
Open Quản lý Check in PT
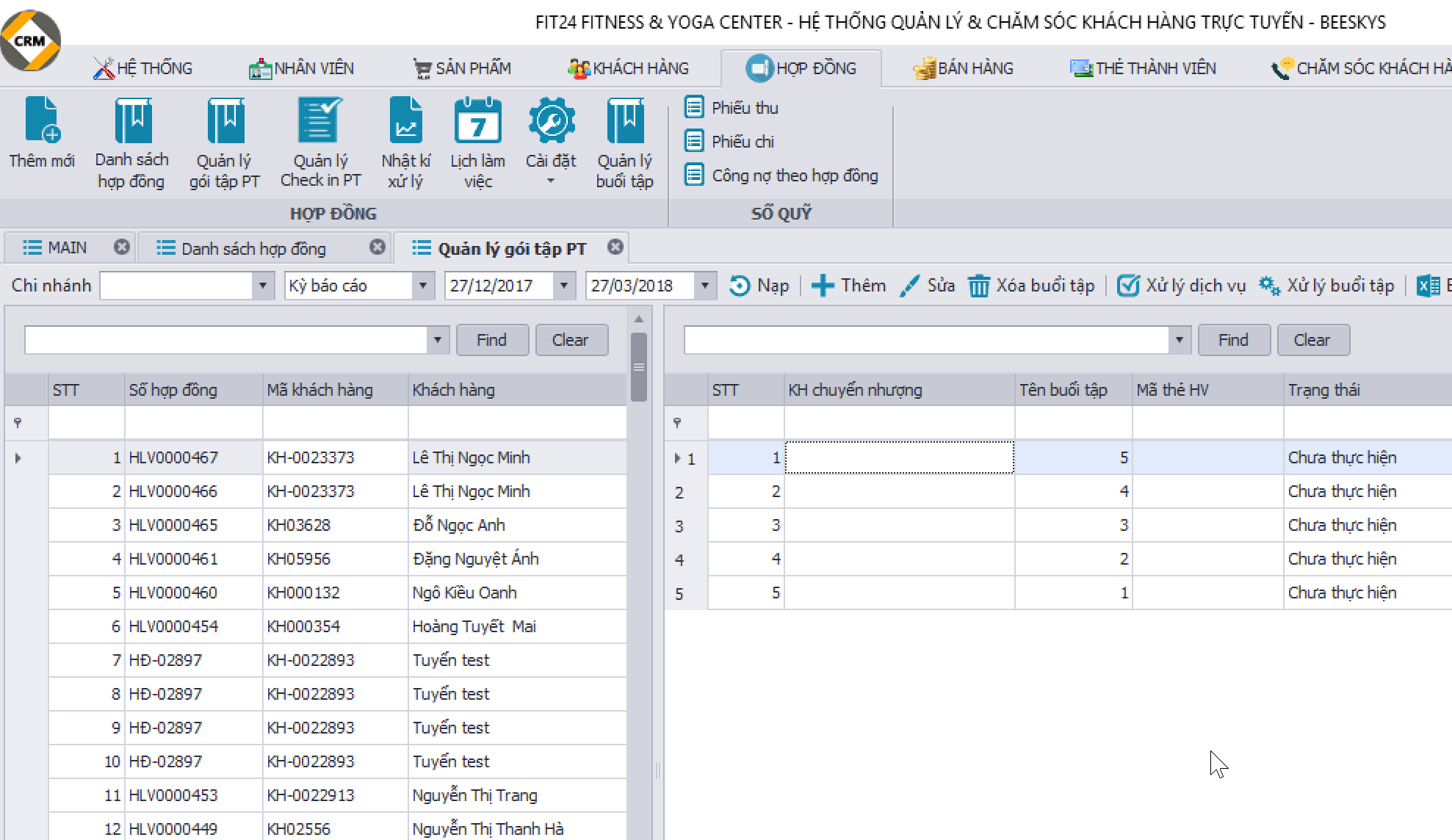tap(320, 121)
